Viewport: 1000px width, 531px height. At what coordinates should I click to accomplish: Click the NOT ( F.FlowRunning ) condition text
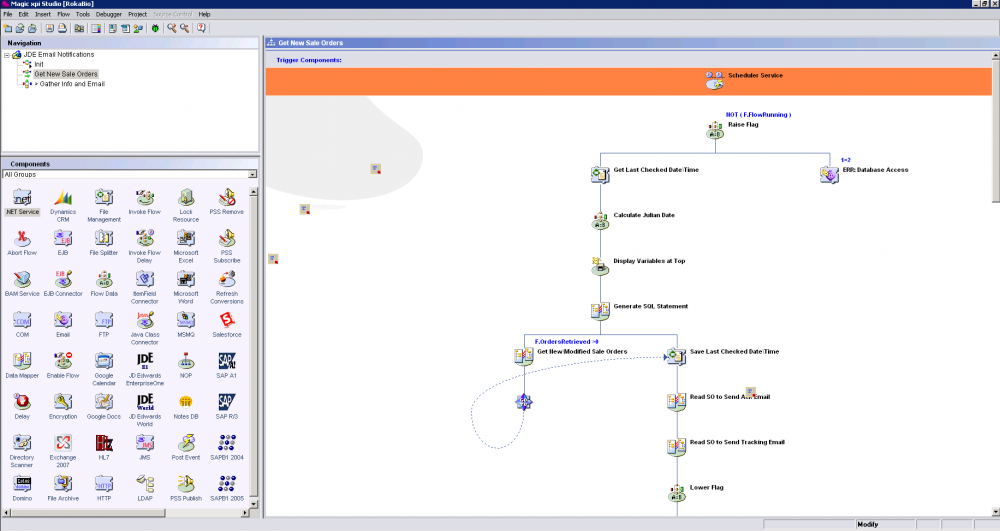tap(758, 115)
